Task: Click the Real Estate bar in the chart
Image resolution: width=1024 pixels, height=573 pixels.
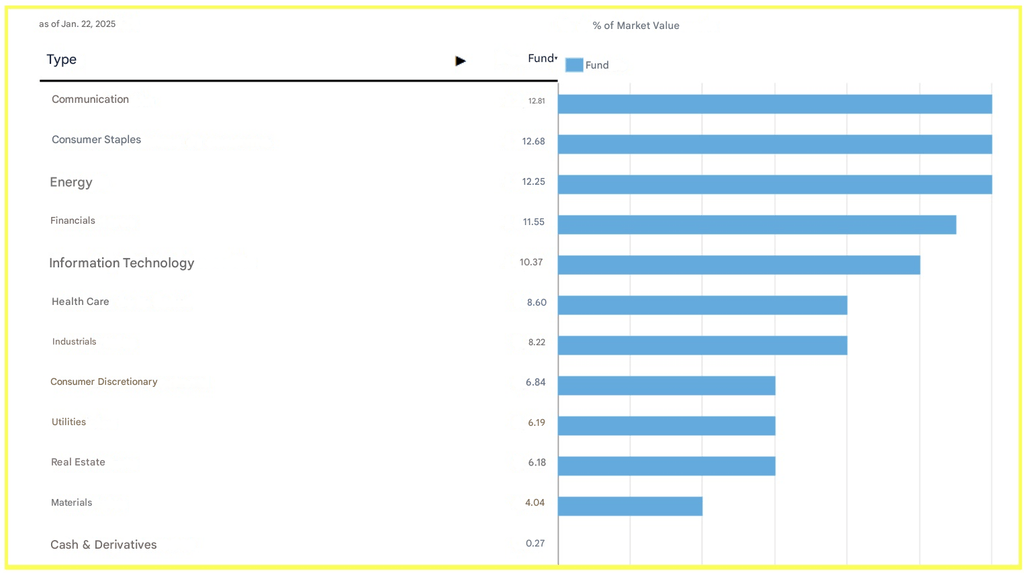Action: [x=666, y=466]
